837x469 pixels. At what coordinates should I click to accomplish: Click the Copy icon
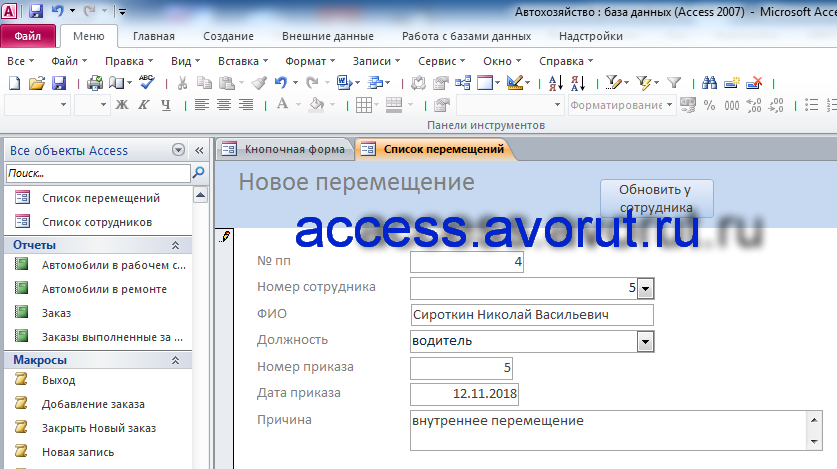pos(204,83)
